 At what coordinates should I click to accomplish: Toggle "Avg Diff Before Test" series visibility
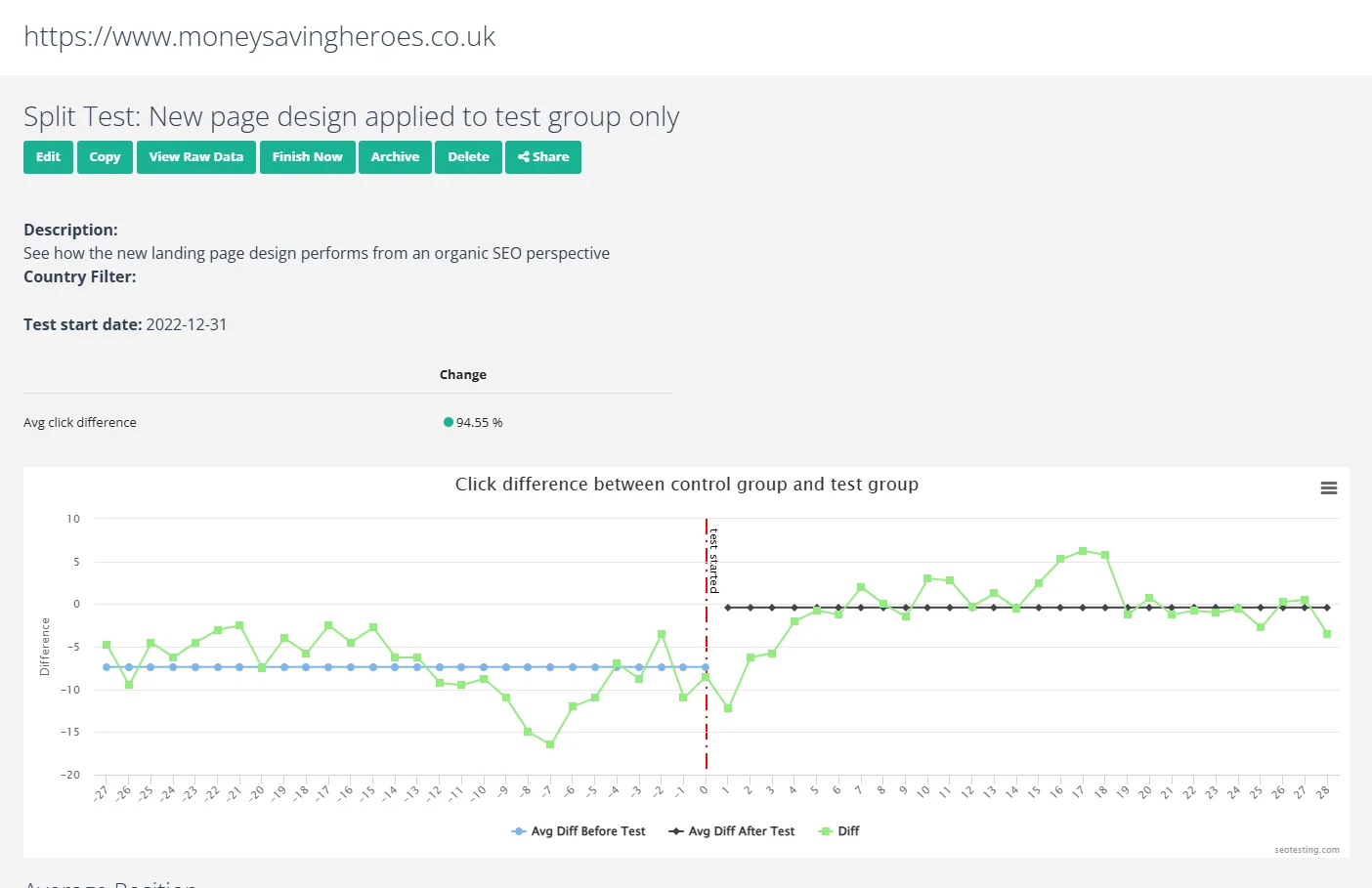click(x=579, y=831)
